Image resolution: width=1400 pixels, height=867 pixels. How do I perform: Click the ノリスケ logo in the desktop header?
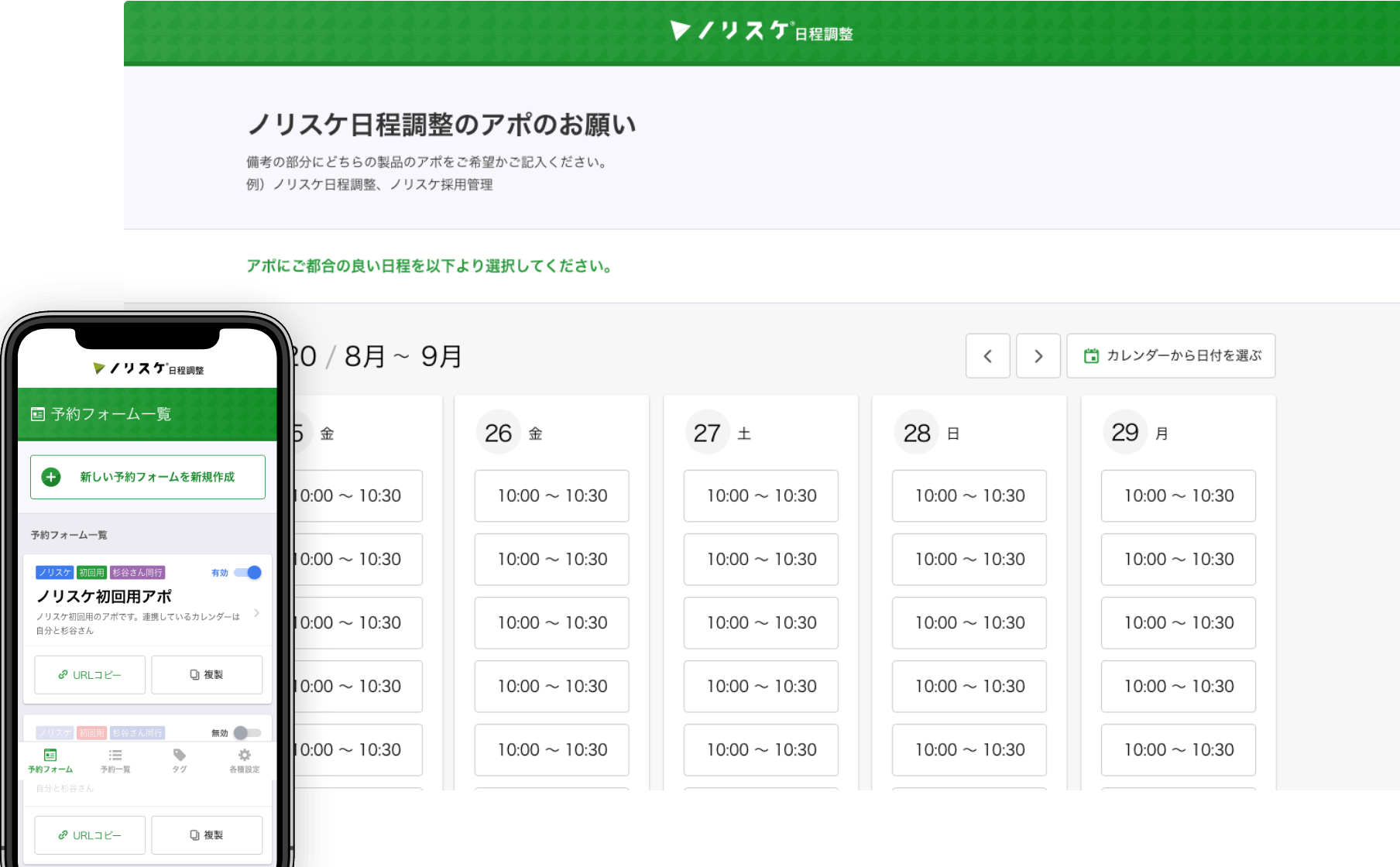point(761,32)
